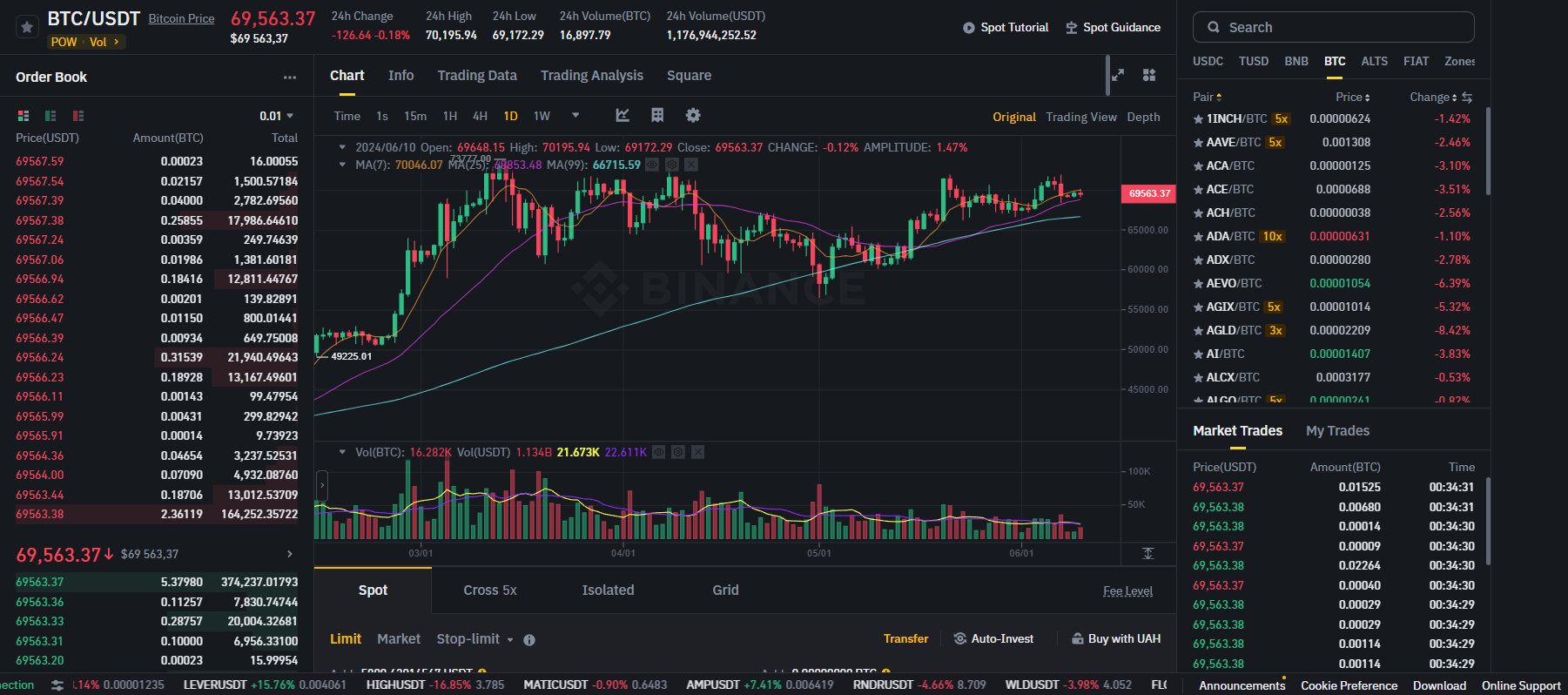
Task: Select the 1W timeframe
Action: [x=542, y=116]
